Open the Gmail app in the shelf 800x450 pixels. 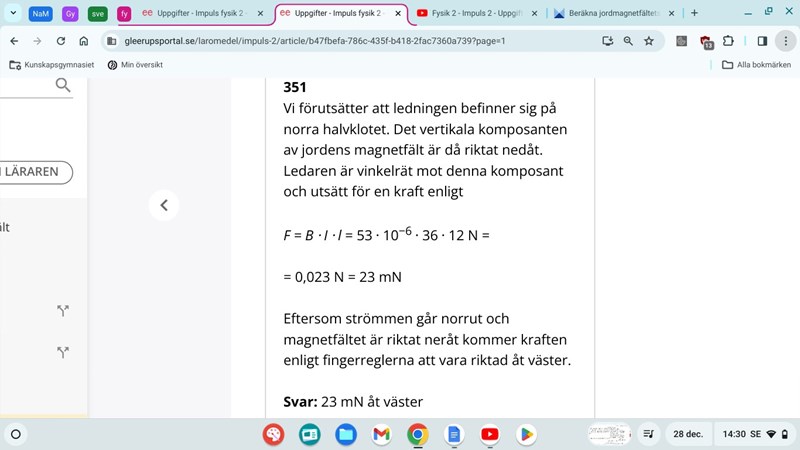pyautogui.click(x=381, y=434)
